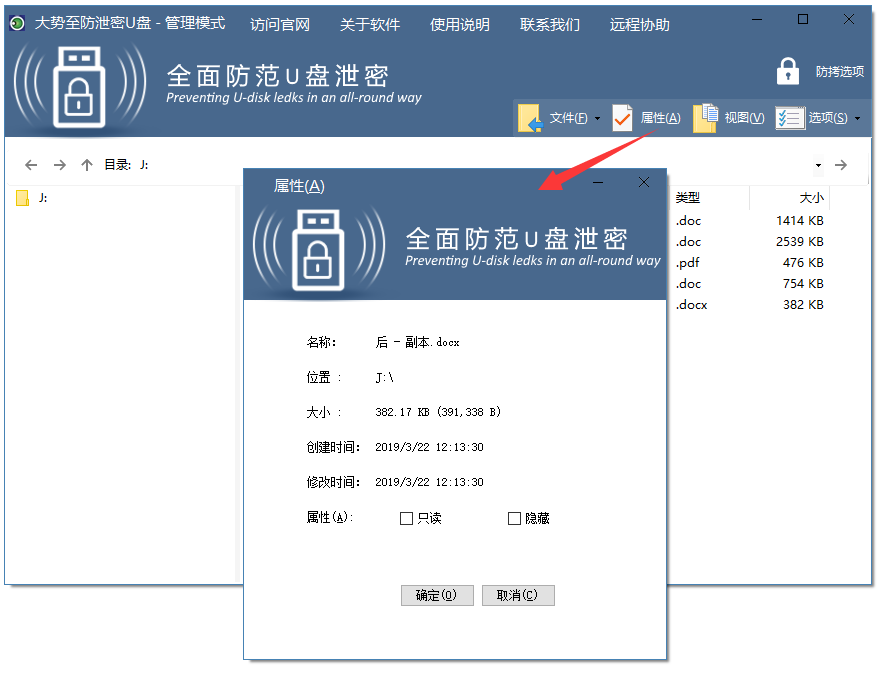Expand the 选项(S) dropdown arrow
This screenshot has height=697, width=878.
858,119
